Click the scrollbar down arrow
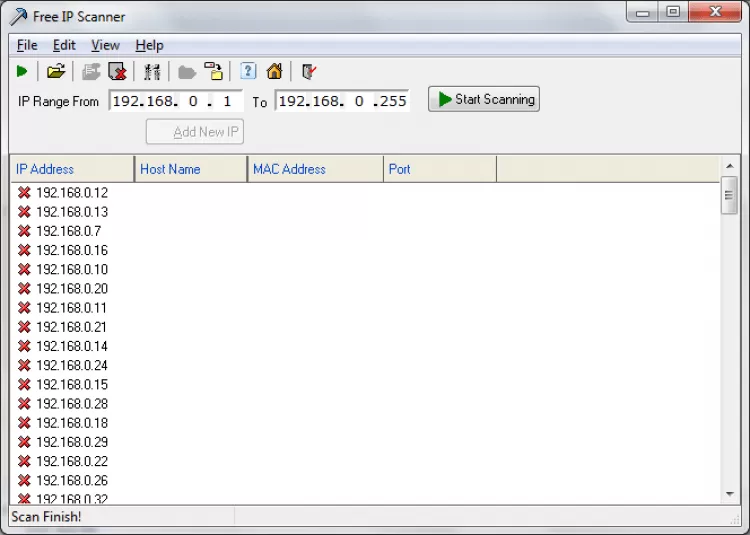750x535 pixels. pos(729,494)
